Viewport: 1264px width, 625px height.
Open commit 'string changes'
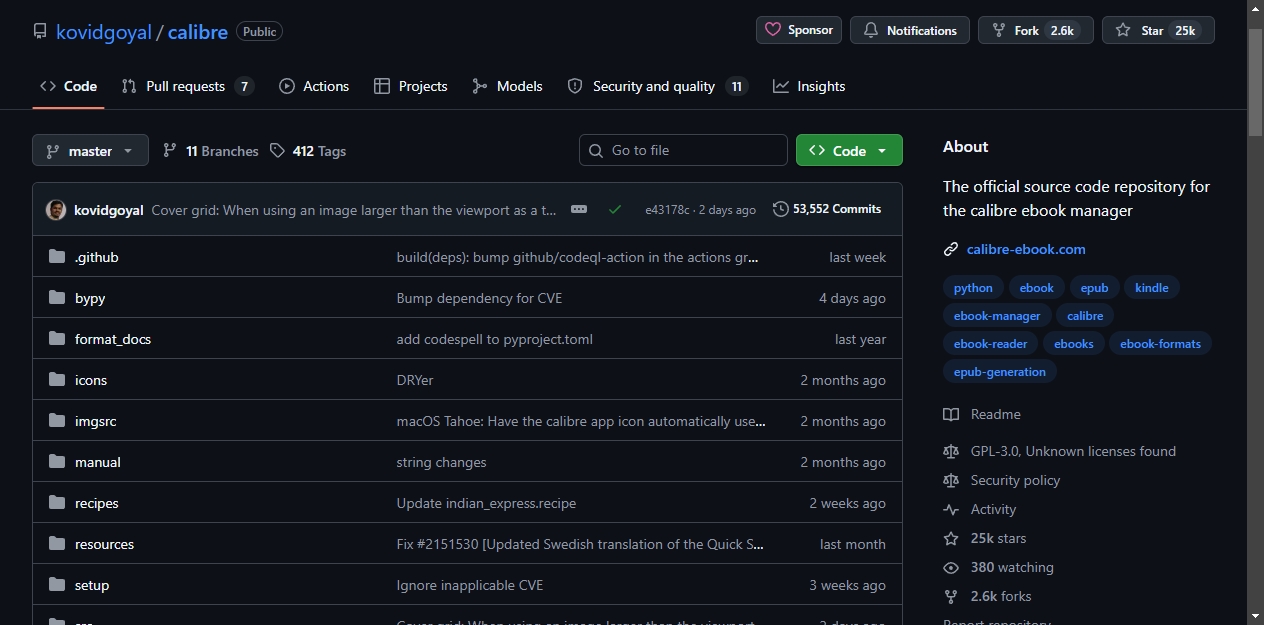[x=442, y=462]
